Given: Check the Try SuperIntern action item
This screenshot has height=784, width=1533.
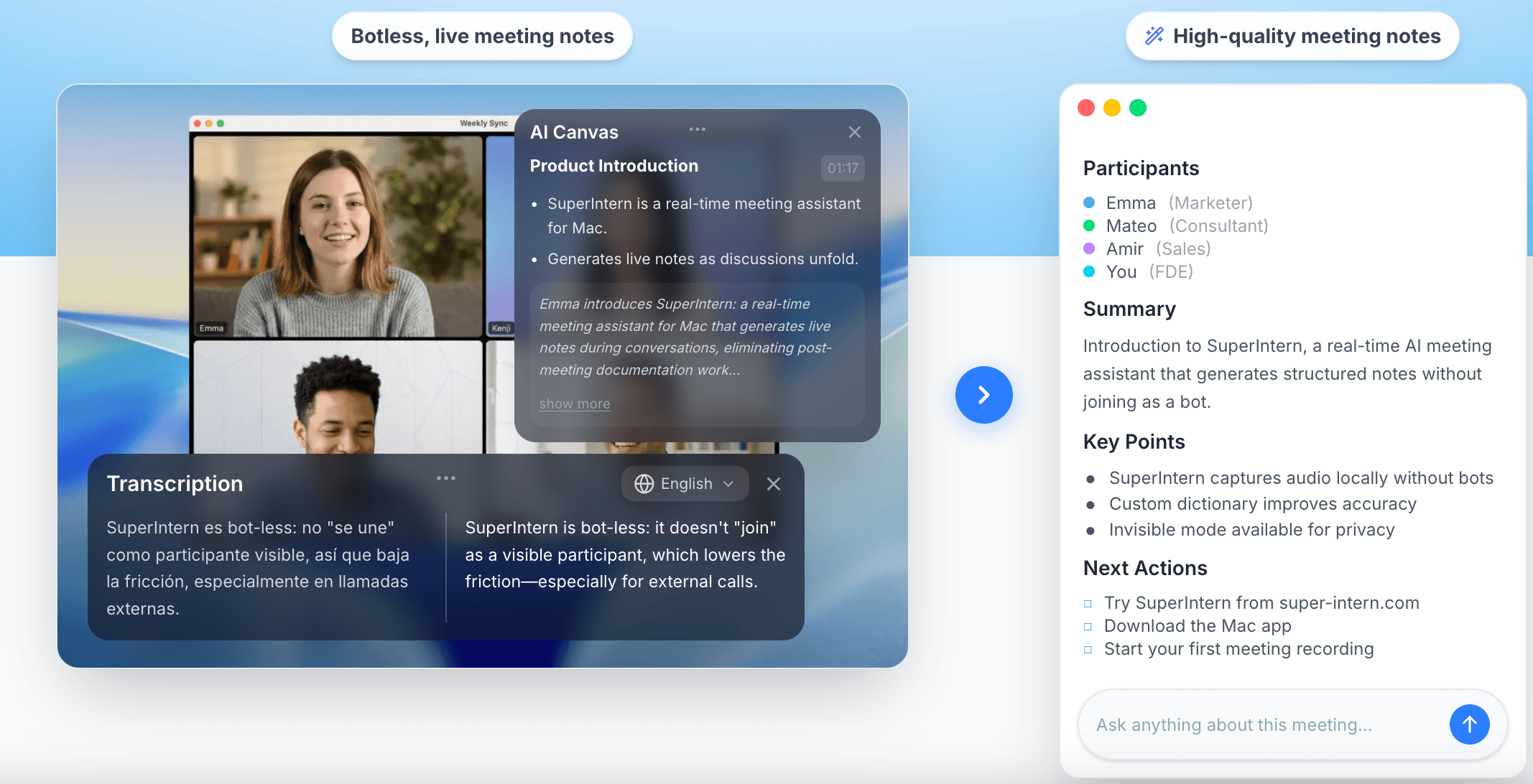Looking at the screenshot, I should tap(1088, 604).
